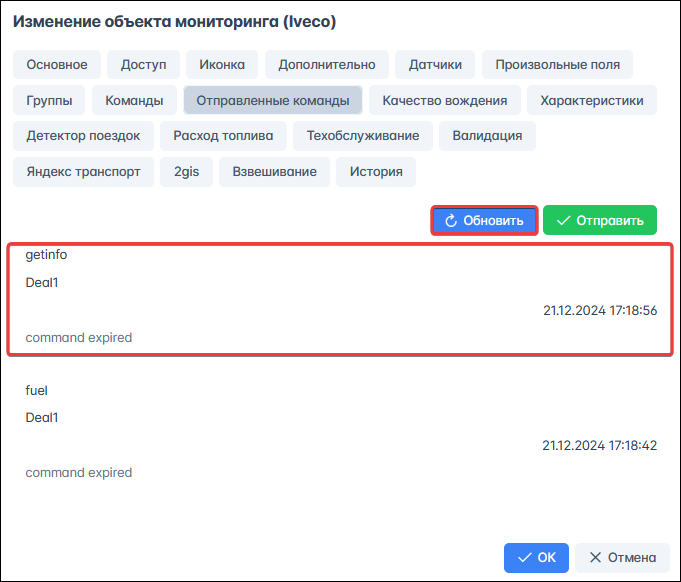Select the getinfo command entry
This screenshot has height=582, width=681.
340,298
